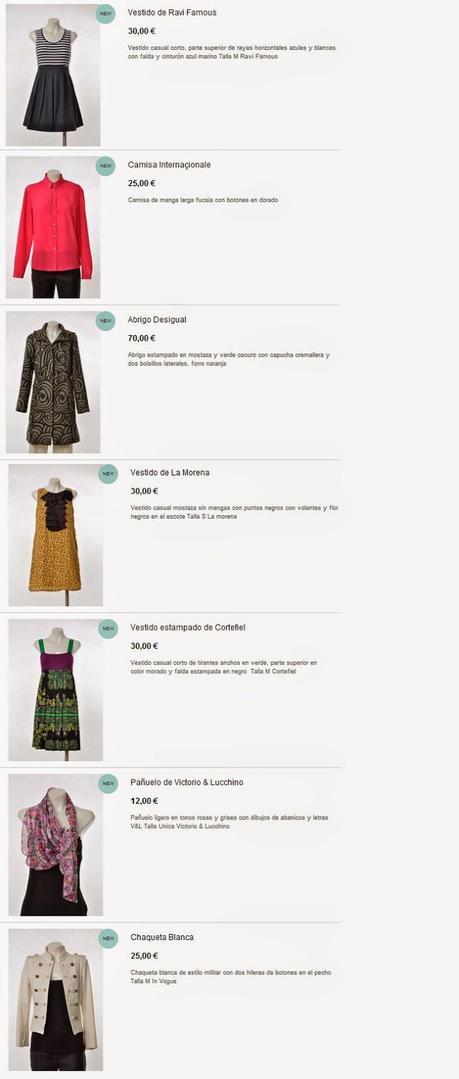Open Abrigo Desigual title link
Viewport: 459px width, 1079px height.
pyautogui.click(x=157, y=320)
